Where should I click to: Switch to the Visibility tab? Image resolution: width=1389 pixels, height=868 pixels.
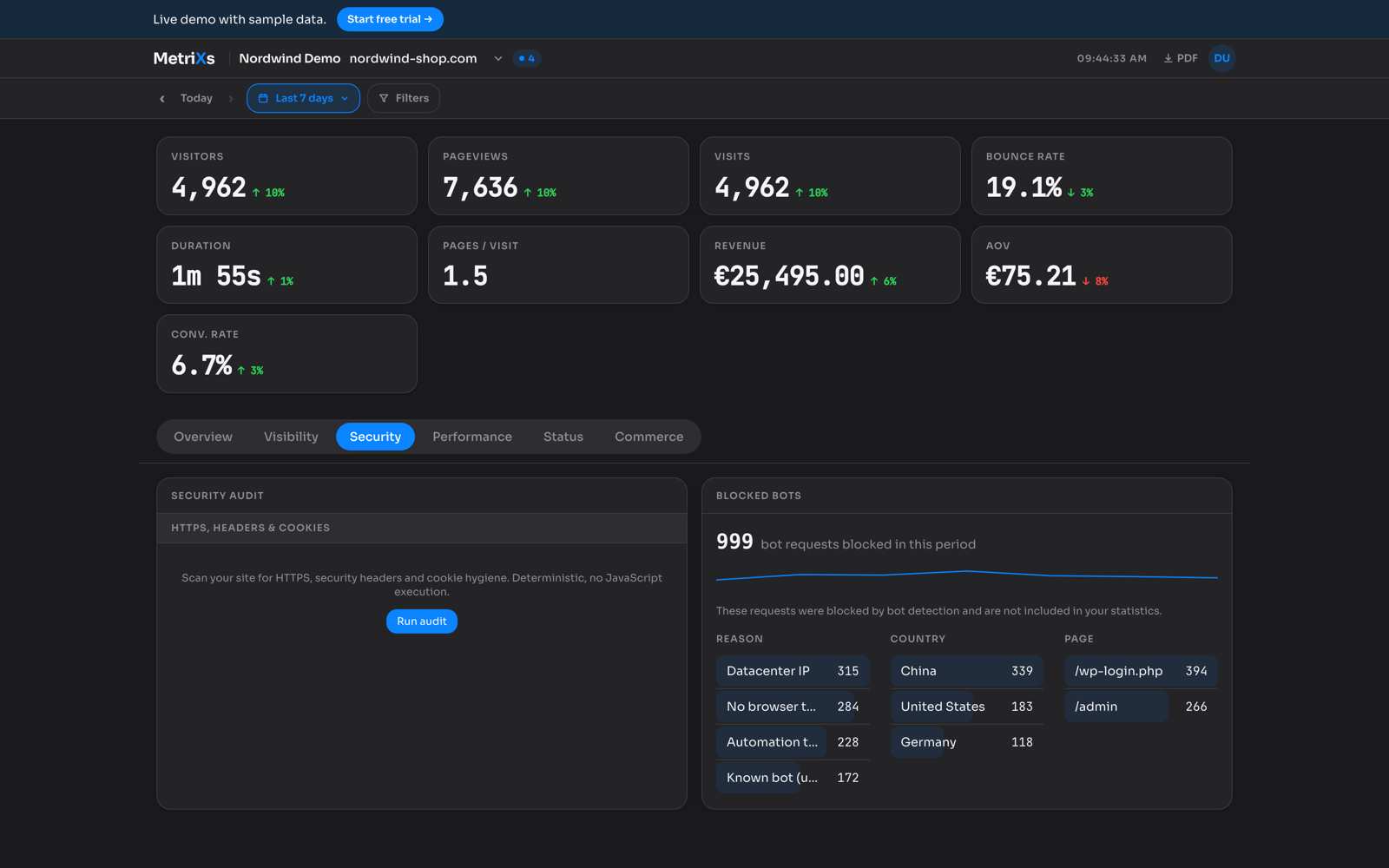(291, 437)
